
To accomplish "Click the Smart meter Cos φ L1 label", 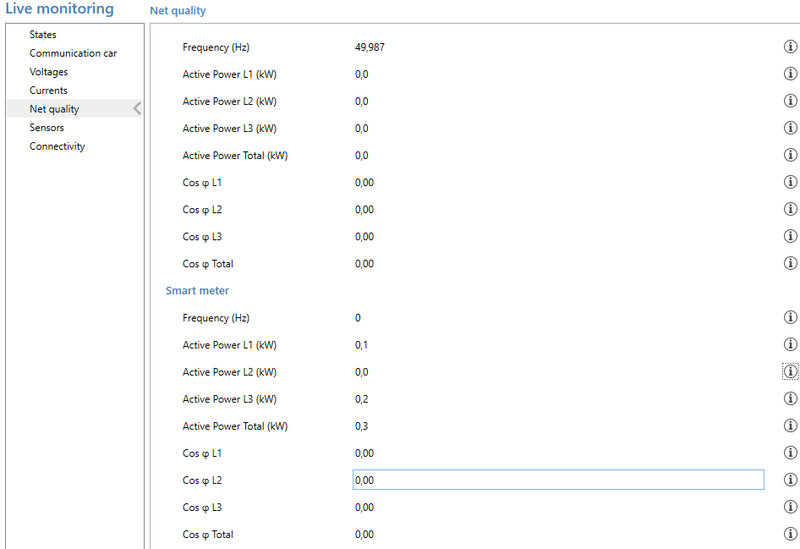I will 202,453.
